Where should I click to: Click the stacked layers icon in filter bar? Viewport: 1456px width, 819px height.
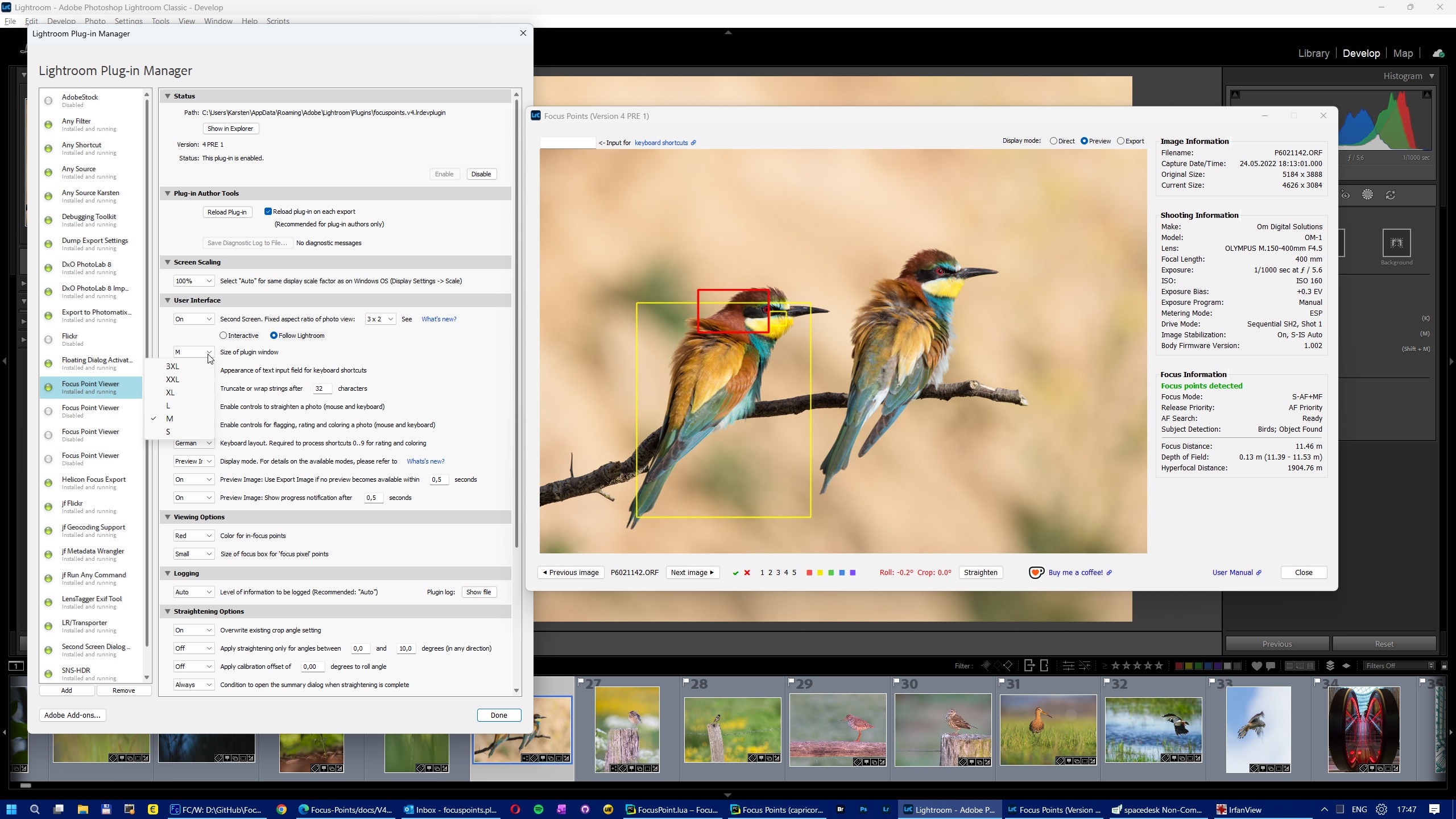(x=1330, y=665)
